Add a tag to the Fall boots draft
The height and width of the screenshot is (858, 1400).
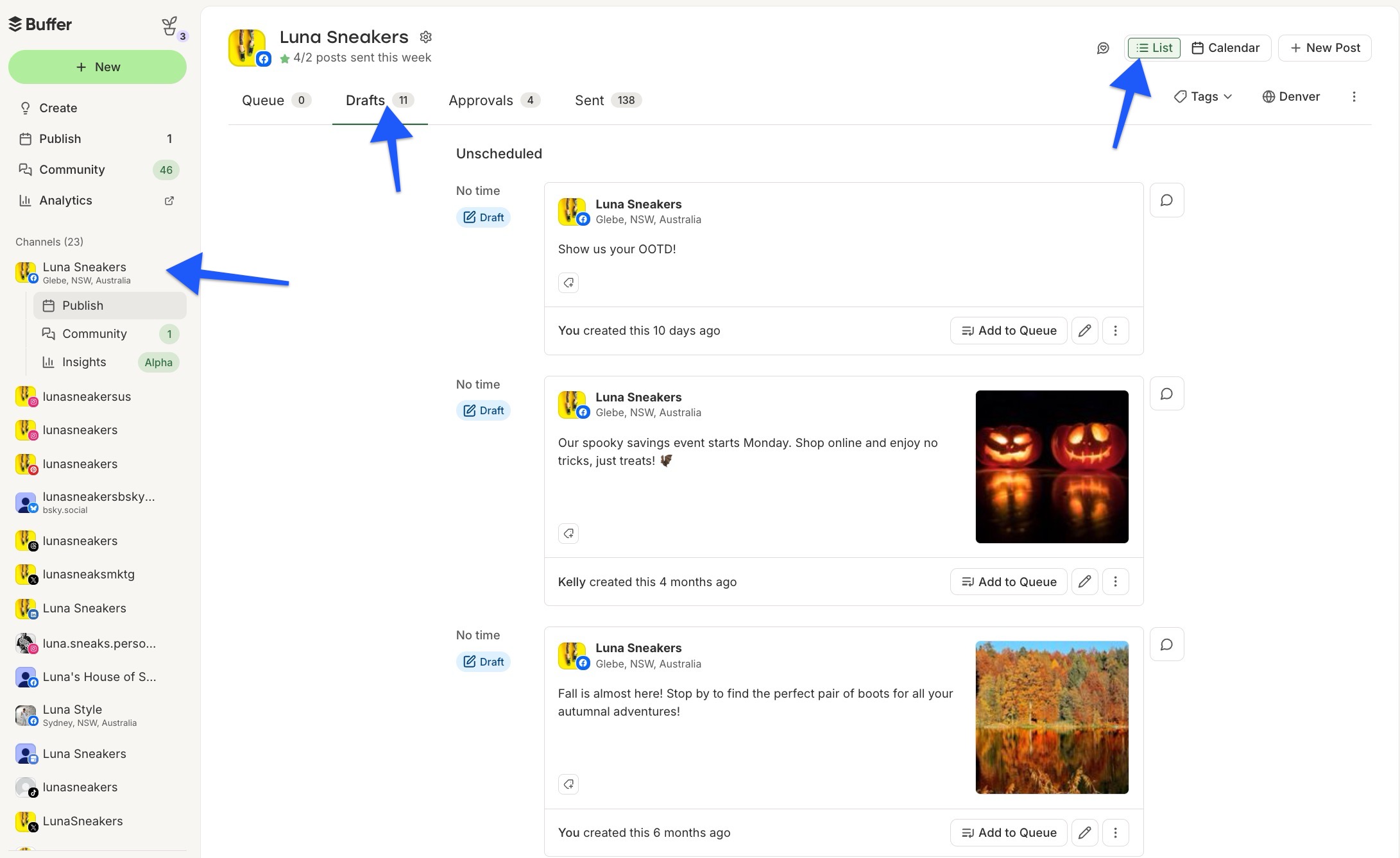[x=568, y=784]
